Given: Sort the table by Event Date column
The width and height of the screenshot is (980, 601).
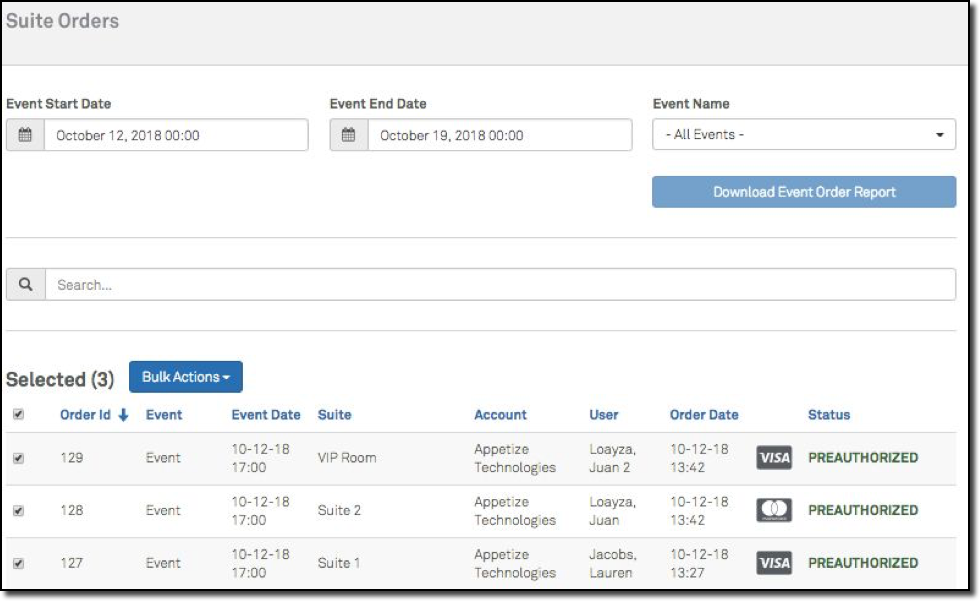Looking at the screenshot, I should coord(266,415).
